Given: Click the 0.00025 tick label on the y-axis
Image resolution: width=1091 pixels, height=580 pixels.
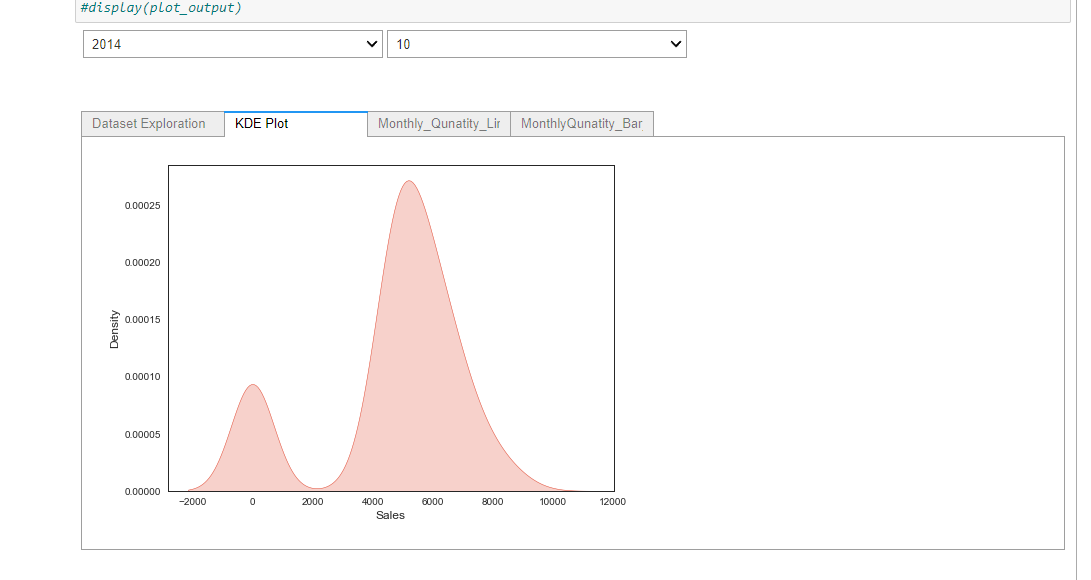Looking at the screenshot, I should click(x=141, y=208).
